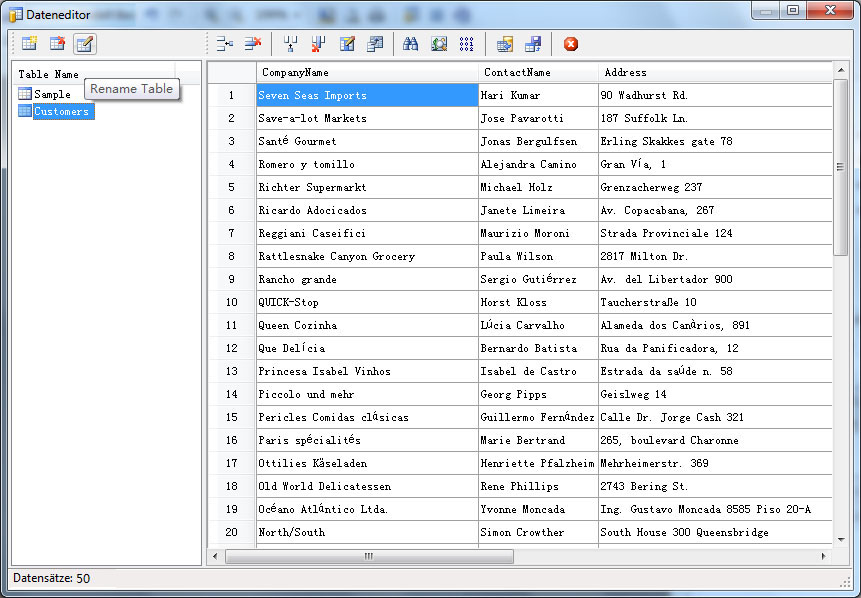861x598 pixels.
Task: Click the Datensätze: 50 status text
Action: point(52,578)
